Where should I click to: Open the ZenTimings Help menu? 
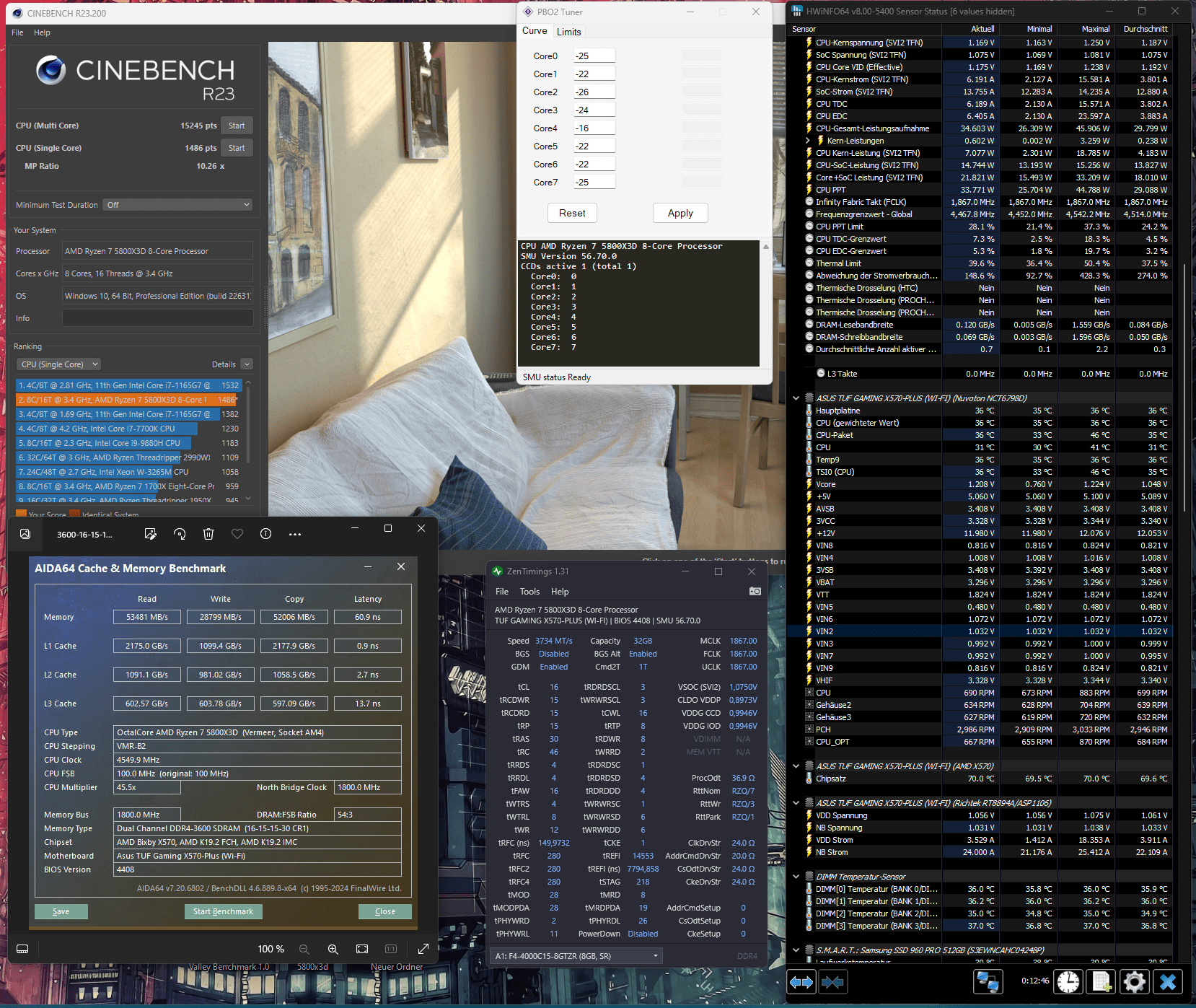pos(560,591)
